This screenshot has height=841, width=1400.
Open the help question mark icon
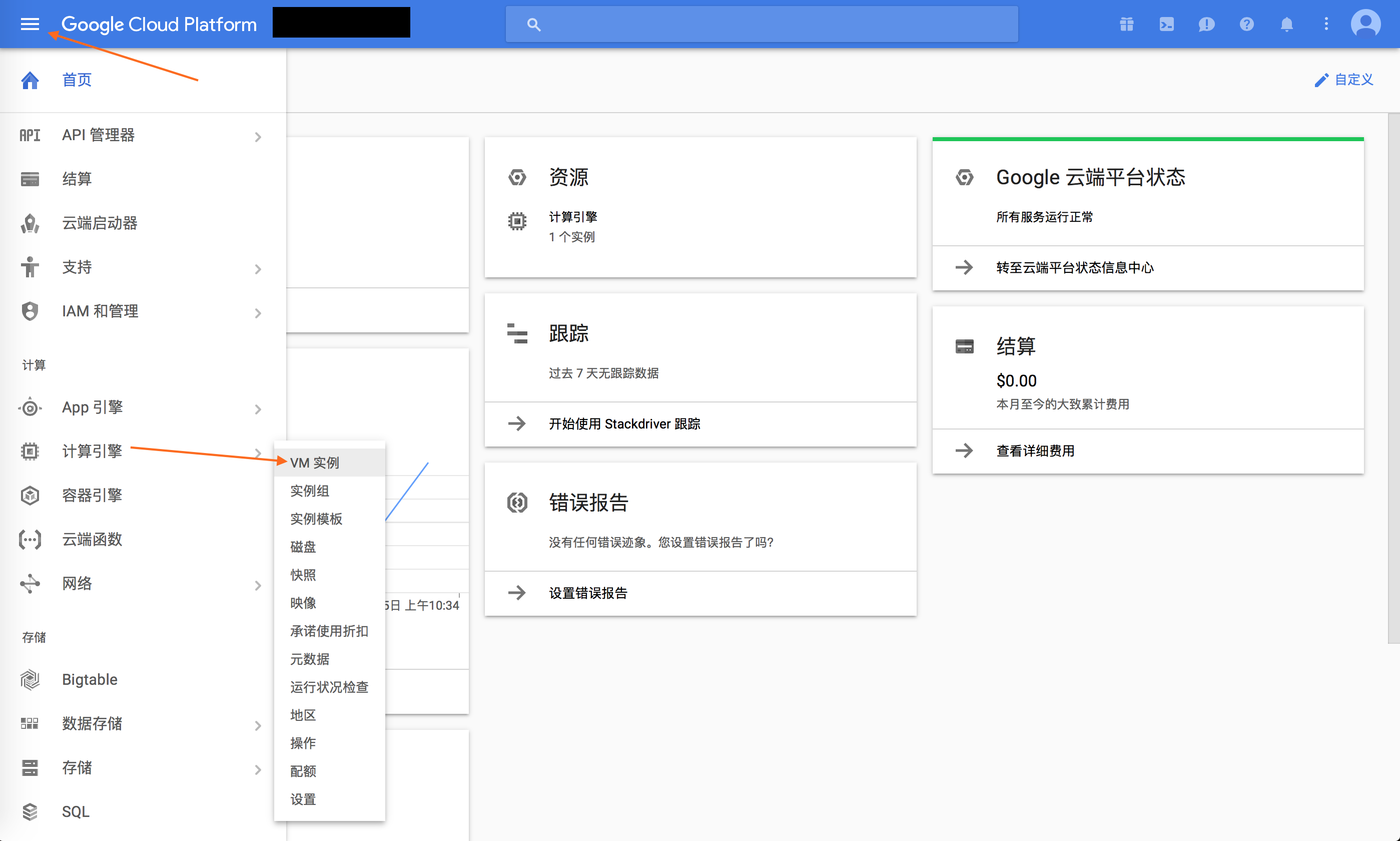tap(1246, 24)
